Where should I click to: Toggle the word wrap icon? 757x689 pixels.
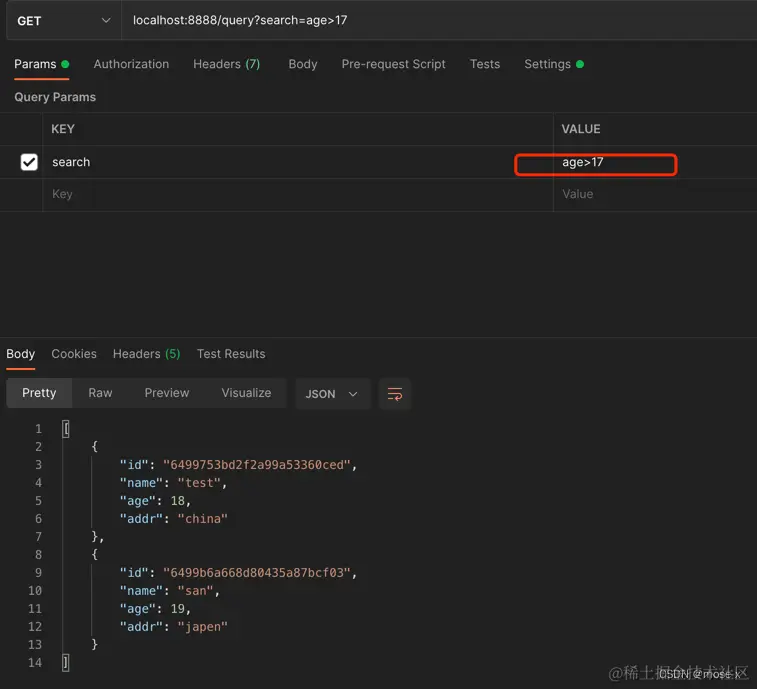pyautogui.click(x=395, y=394)
